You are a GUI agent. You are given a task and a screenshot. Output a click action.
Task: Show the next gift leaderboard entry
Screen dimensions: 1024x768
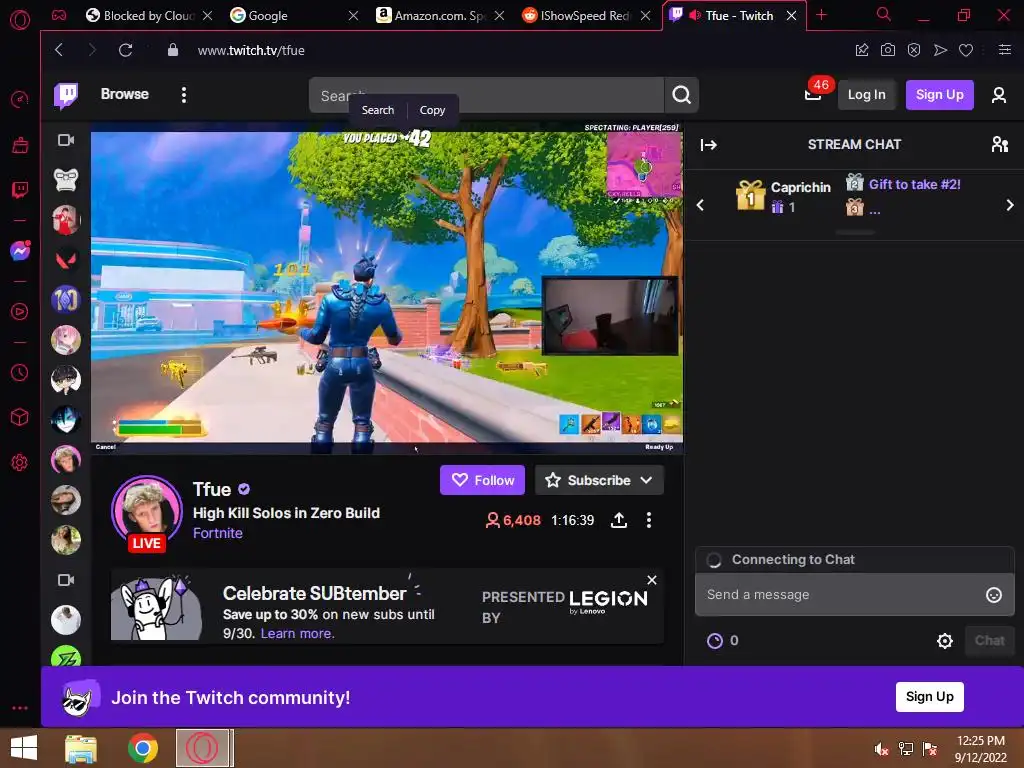tap(1010, 205)
